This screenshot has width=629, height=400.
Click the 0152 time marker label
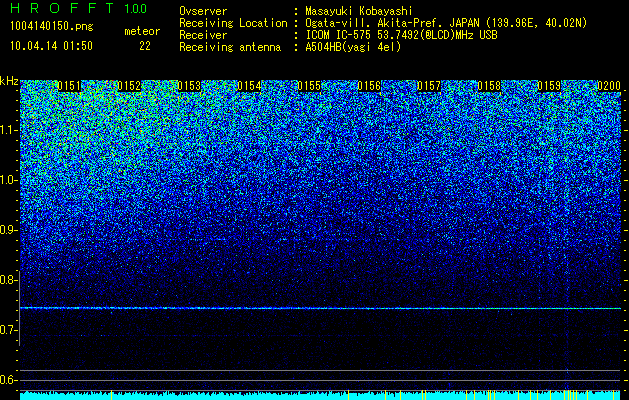pyautogui.click(x=129, y=86)
